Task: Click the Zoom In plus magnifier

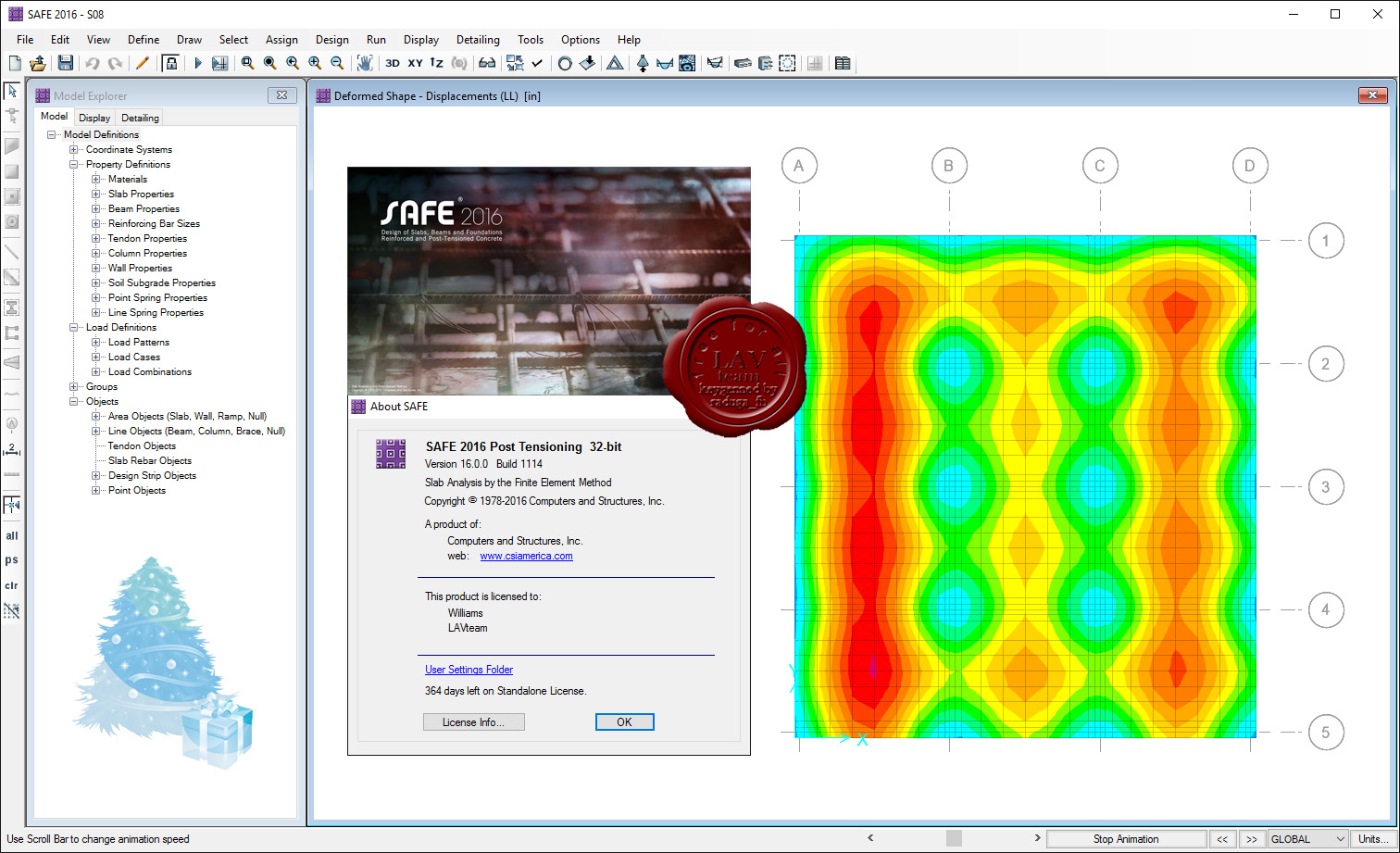Action: [315, 63]
